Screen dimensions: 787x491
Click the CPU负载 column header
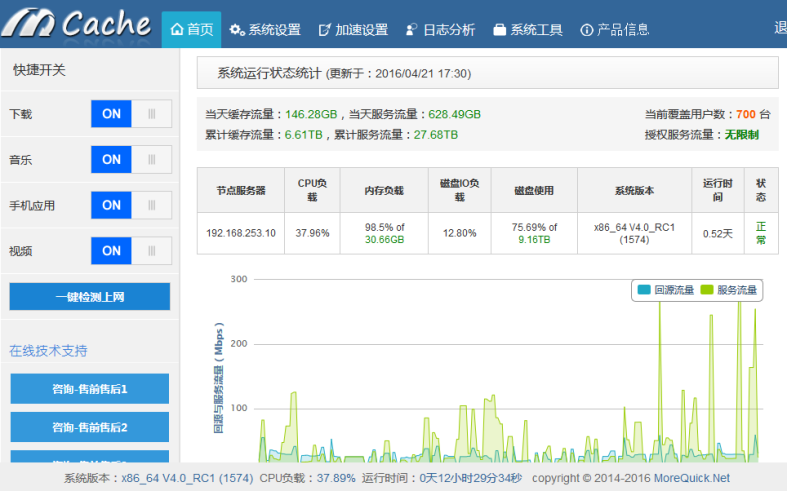click(312, 190)
